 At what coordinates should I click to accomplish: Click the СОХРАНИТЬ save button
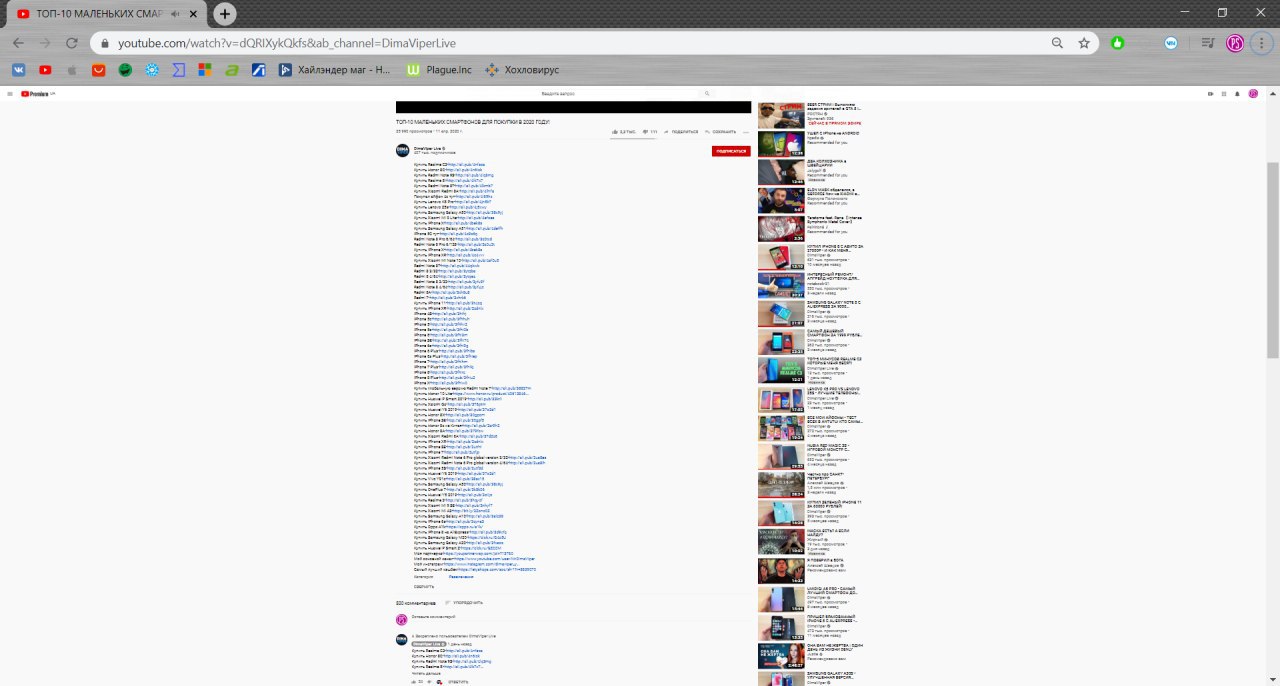tap(719, 131)
